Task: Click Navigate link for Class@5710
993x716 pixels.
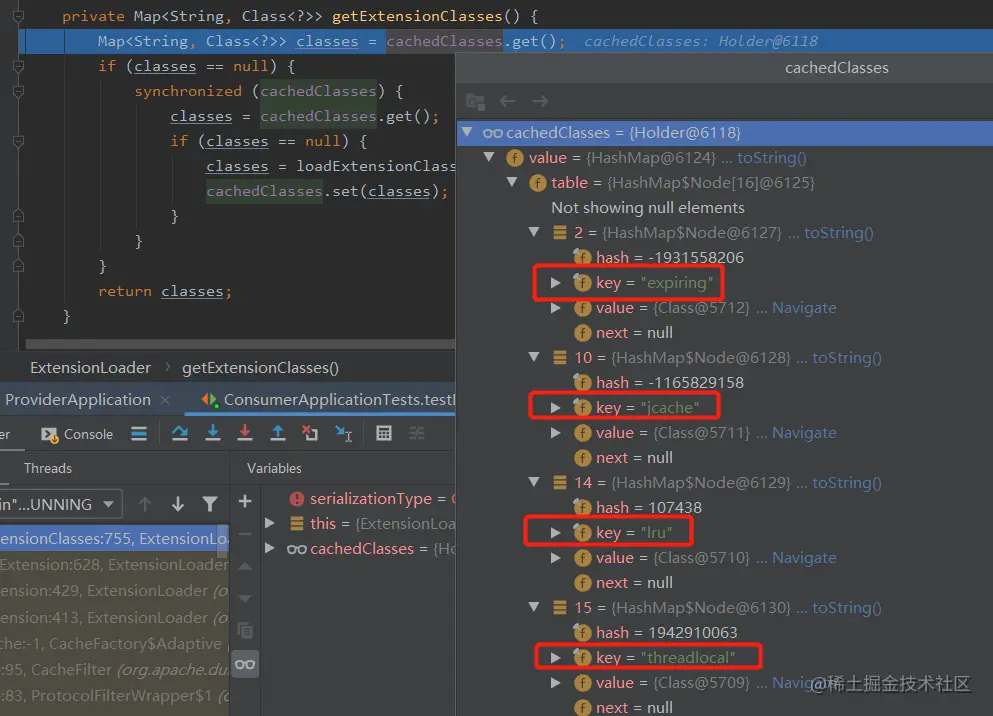Action: click(804, 558)
